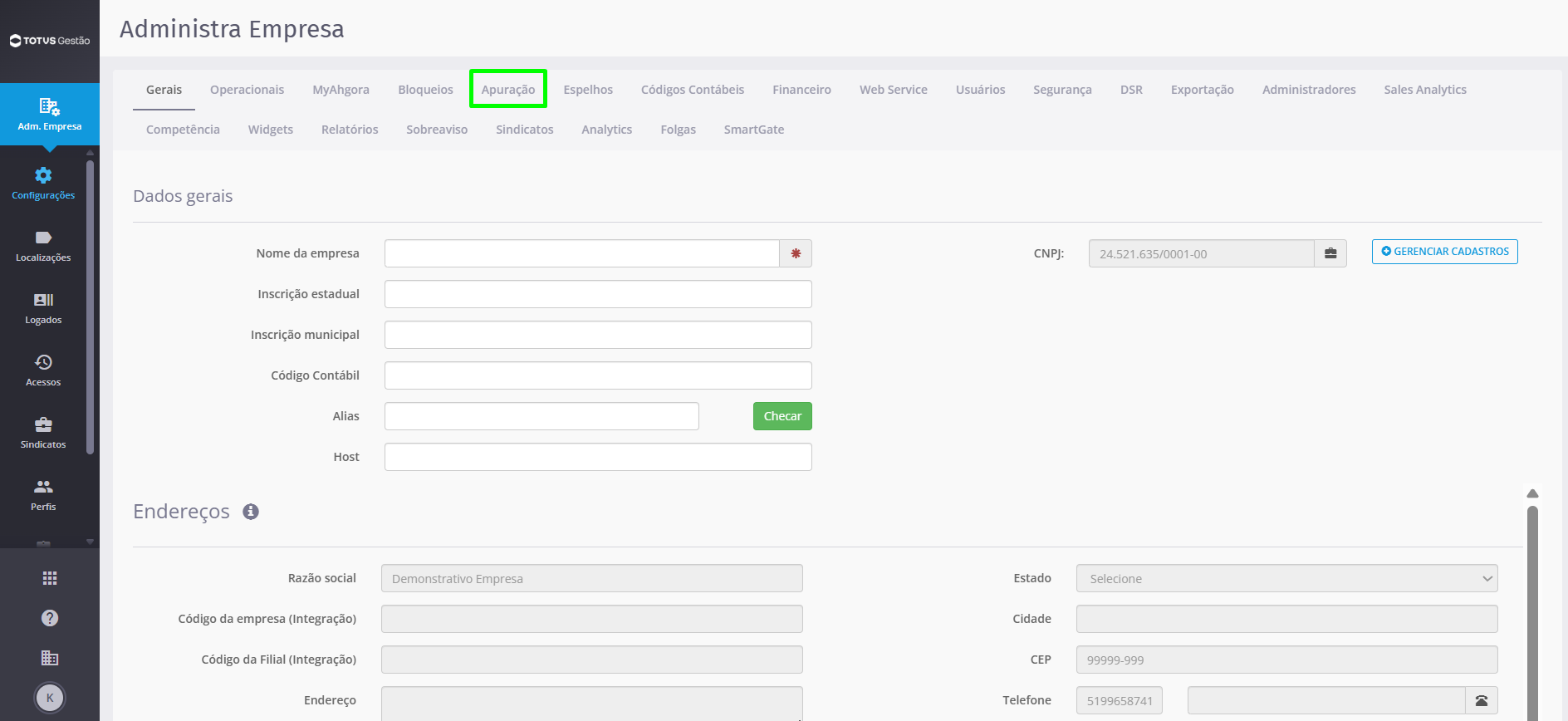Click the CEP field

click(1287, 660)
